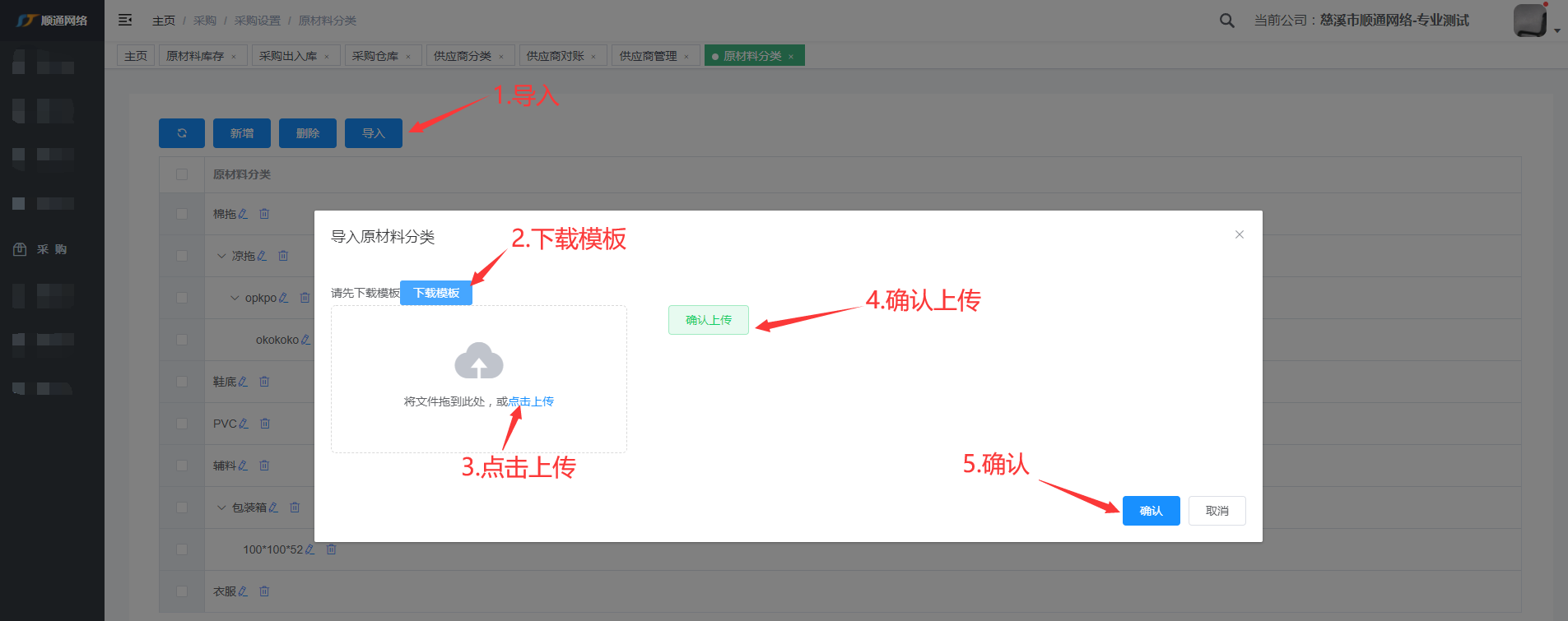Click the blue 确认 button

point(1151,511)
